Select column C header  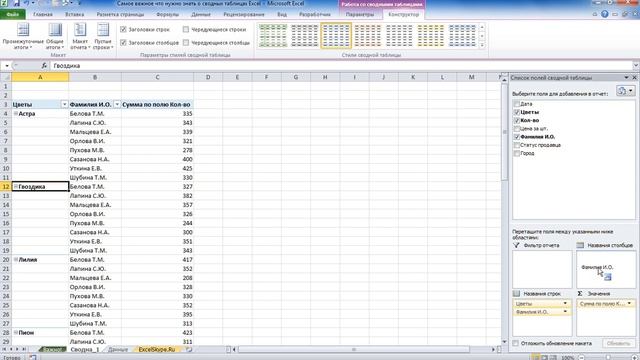click(x=157, y=77)
